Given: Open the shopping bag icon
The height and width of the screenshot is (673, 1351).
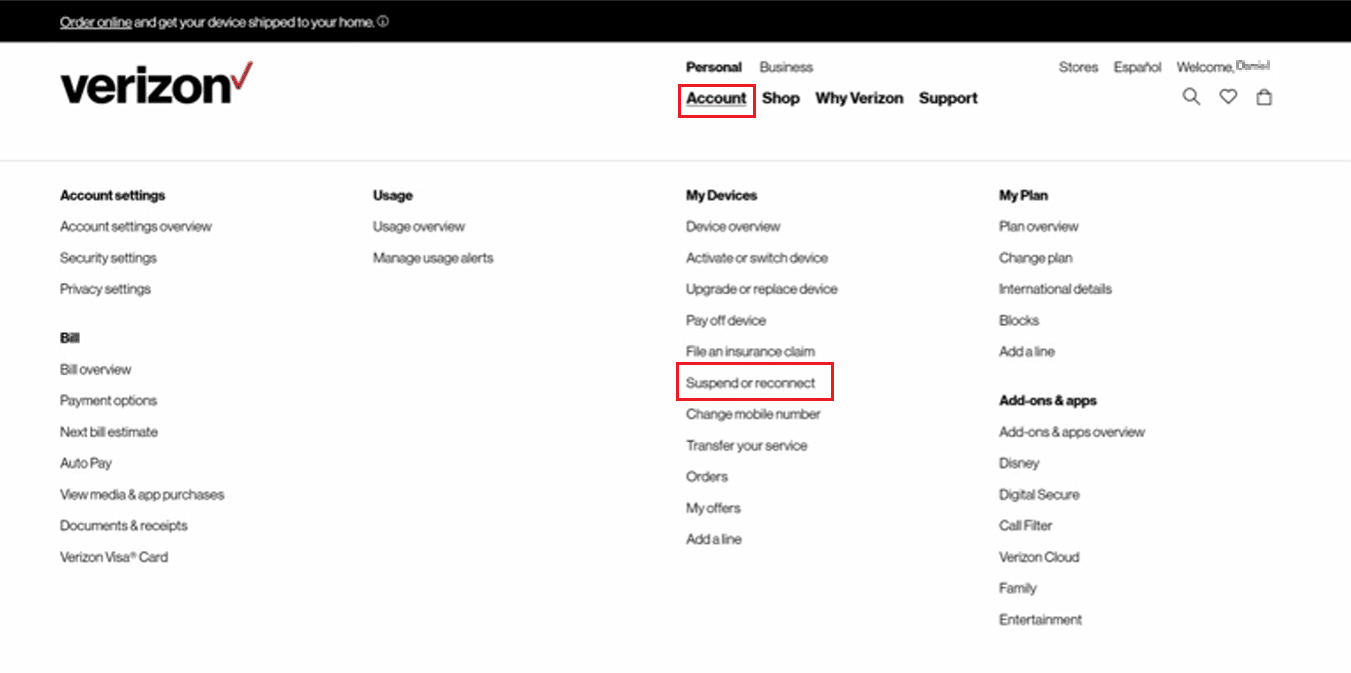Looking at the screenshot, I should [1264, 97].
